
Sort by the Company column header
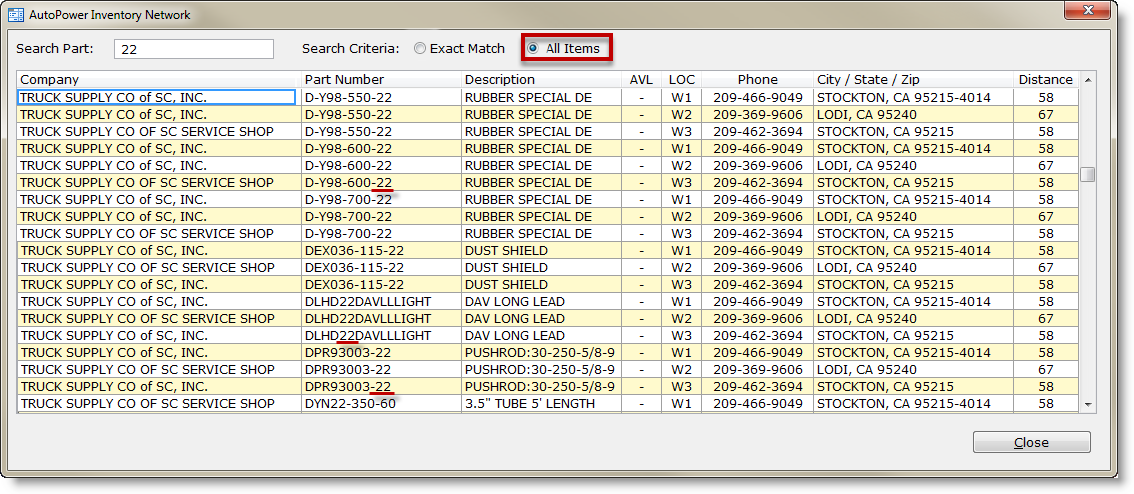click(158, 80)
